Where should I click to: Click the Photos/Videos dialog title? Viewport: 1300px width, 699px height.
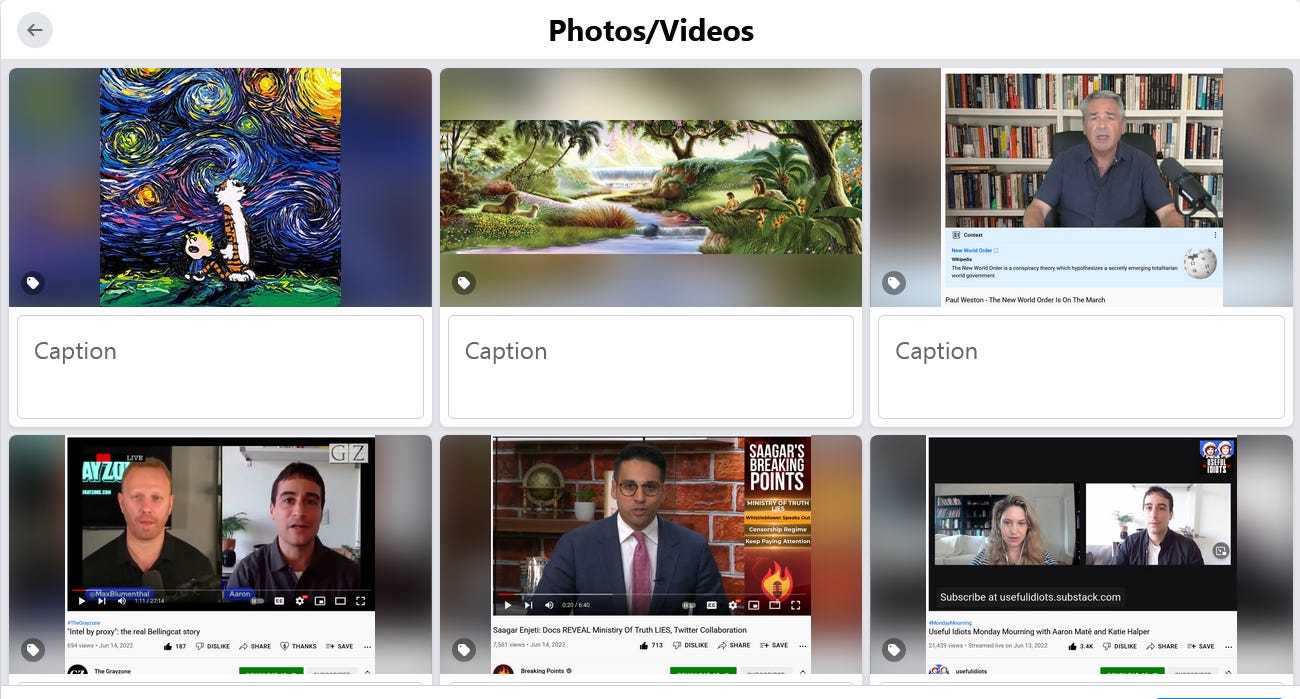[651, 31]
